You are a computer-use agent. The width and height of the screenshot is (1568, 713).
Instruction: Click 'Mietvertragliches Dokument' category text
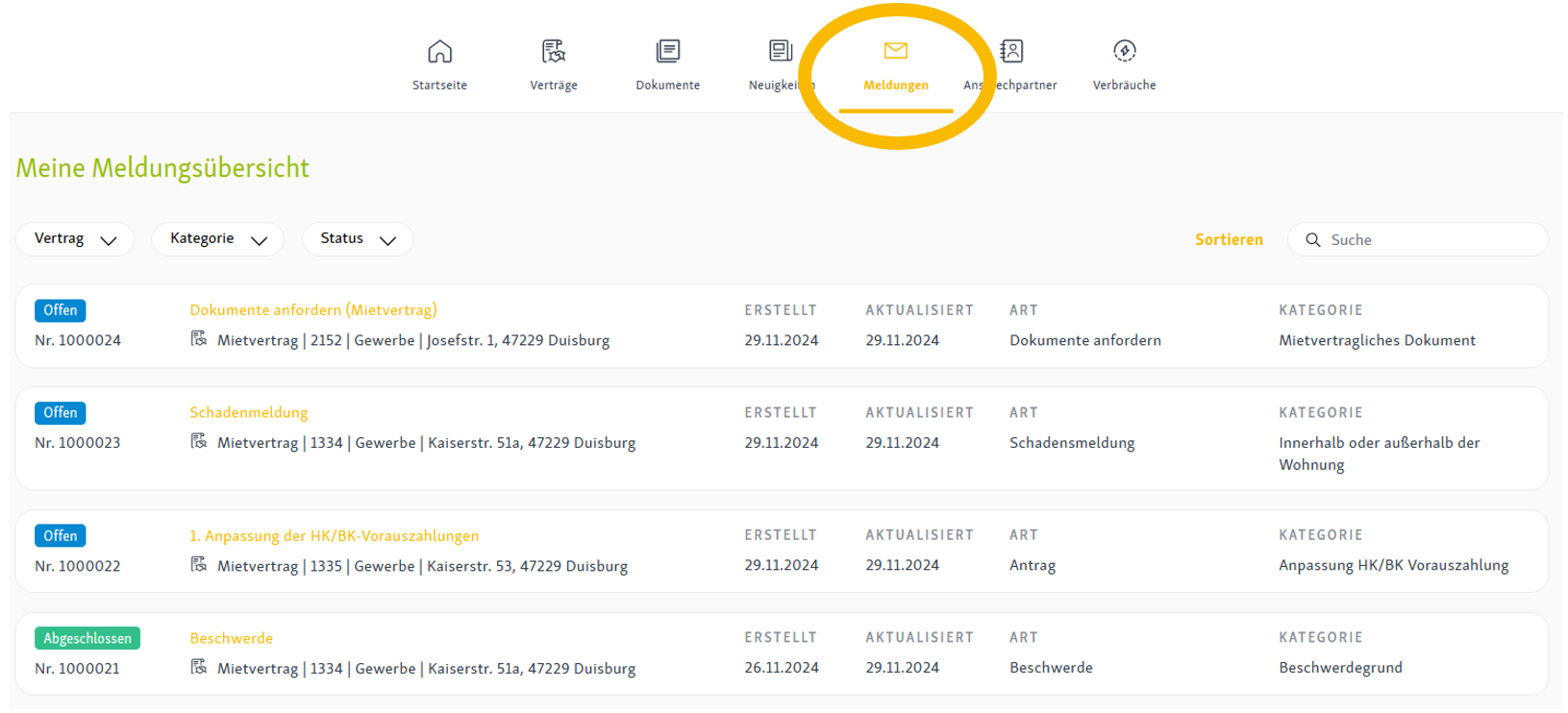click(1377, 340)
